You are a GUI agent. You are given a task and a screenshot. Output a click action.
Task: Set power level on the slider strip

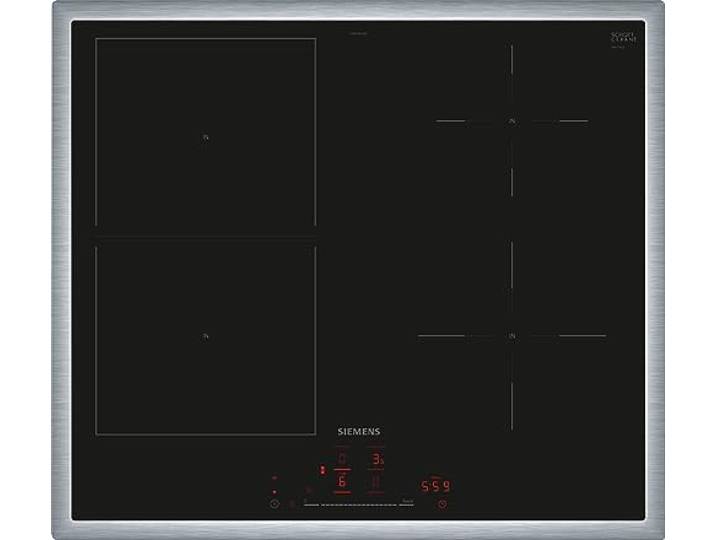coord(359,505)
